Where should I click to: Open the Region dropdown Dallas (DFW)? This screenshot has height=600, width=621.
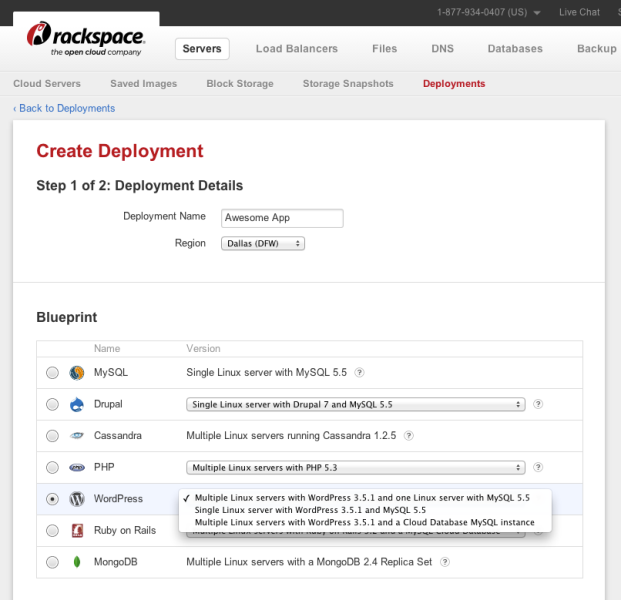pyautogui.click(x=263, y=244)
